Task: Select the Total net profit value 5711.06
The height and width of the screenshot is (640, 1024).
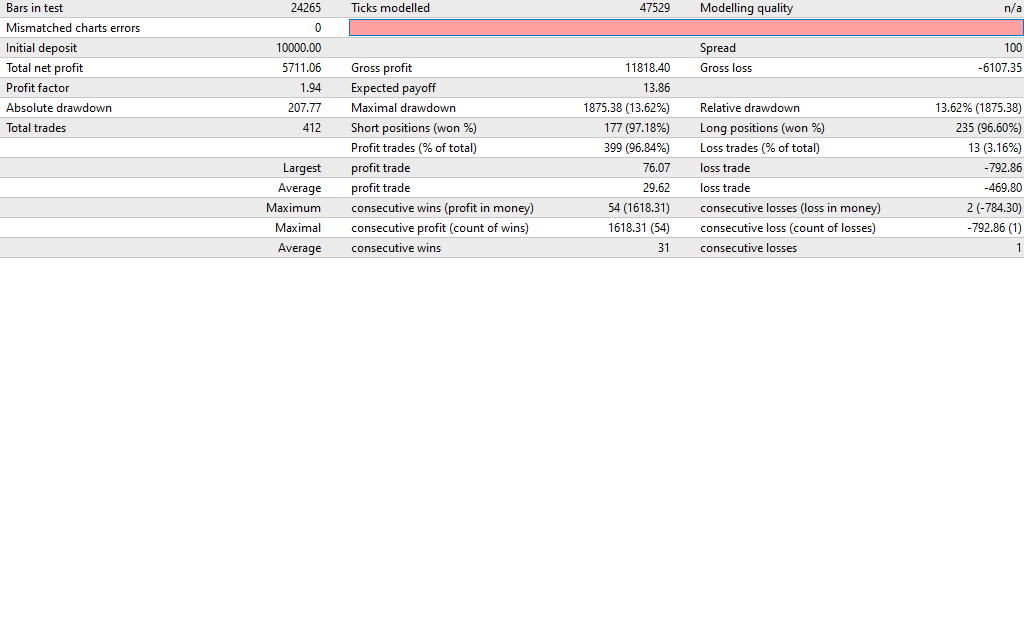Action: (x=301, y=68)
